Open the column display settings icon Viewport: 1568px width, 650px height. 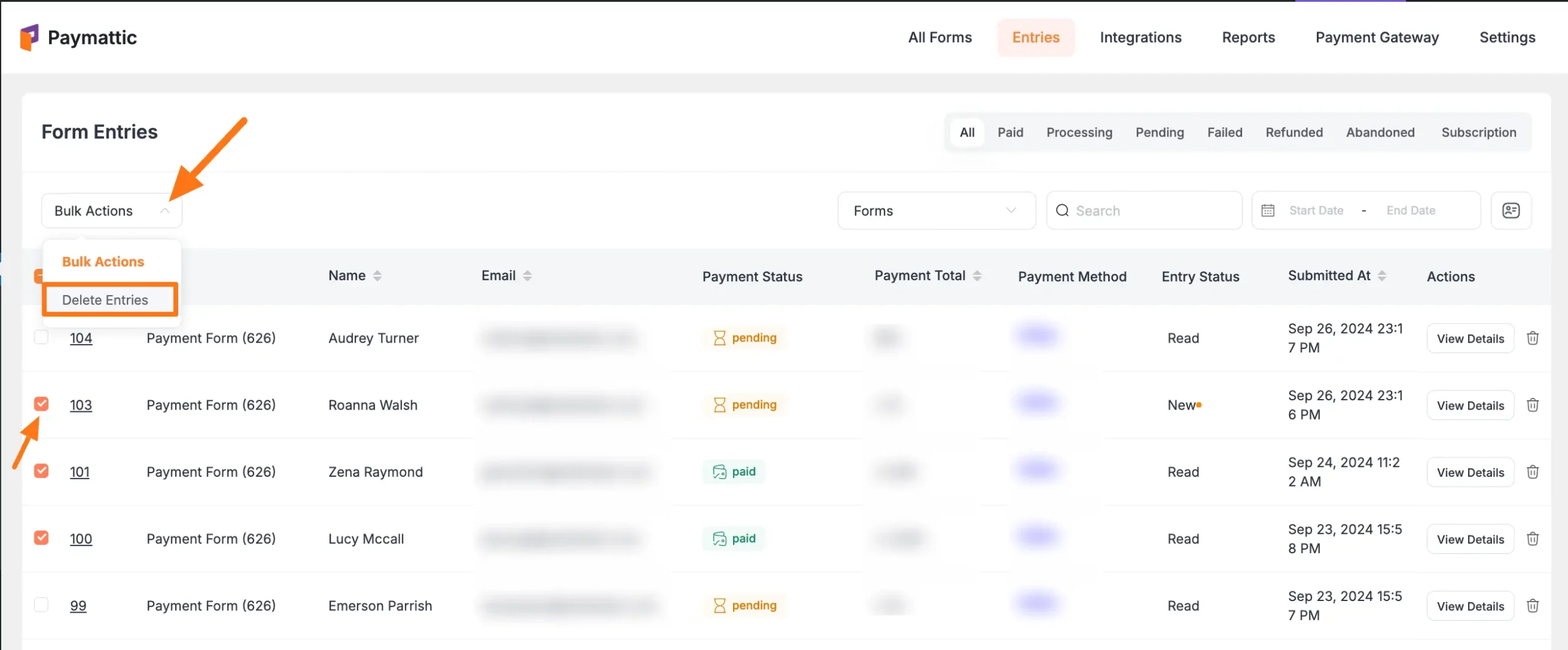[x=1510, y=211]
